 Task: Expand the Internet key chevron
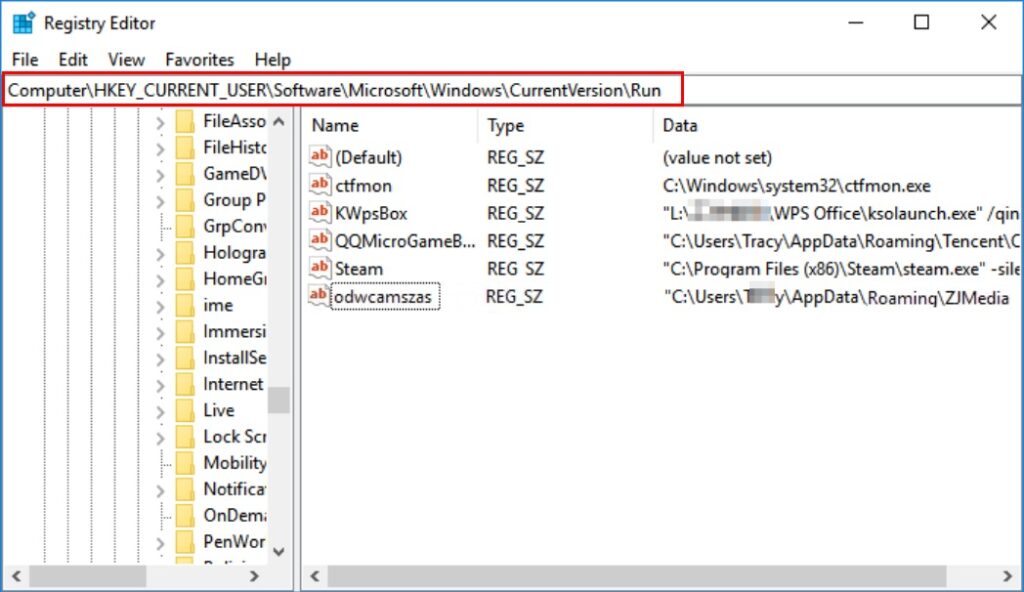(x=160, y=385)
